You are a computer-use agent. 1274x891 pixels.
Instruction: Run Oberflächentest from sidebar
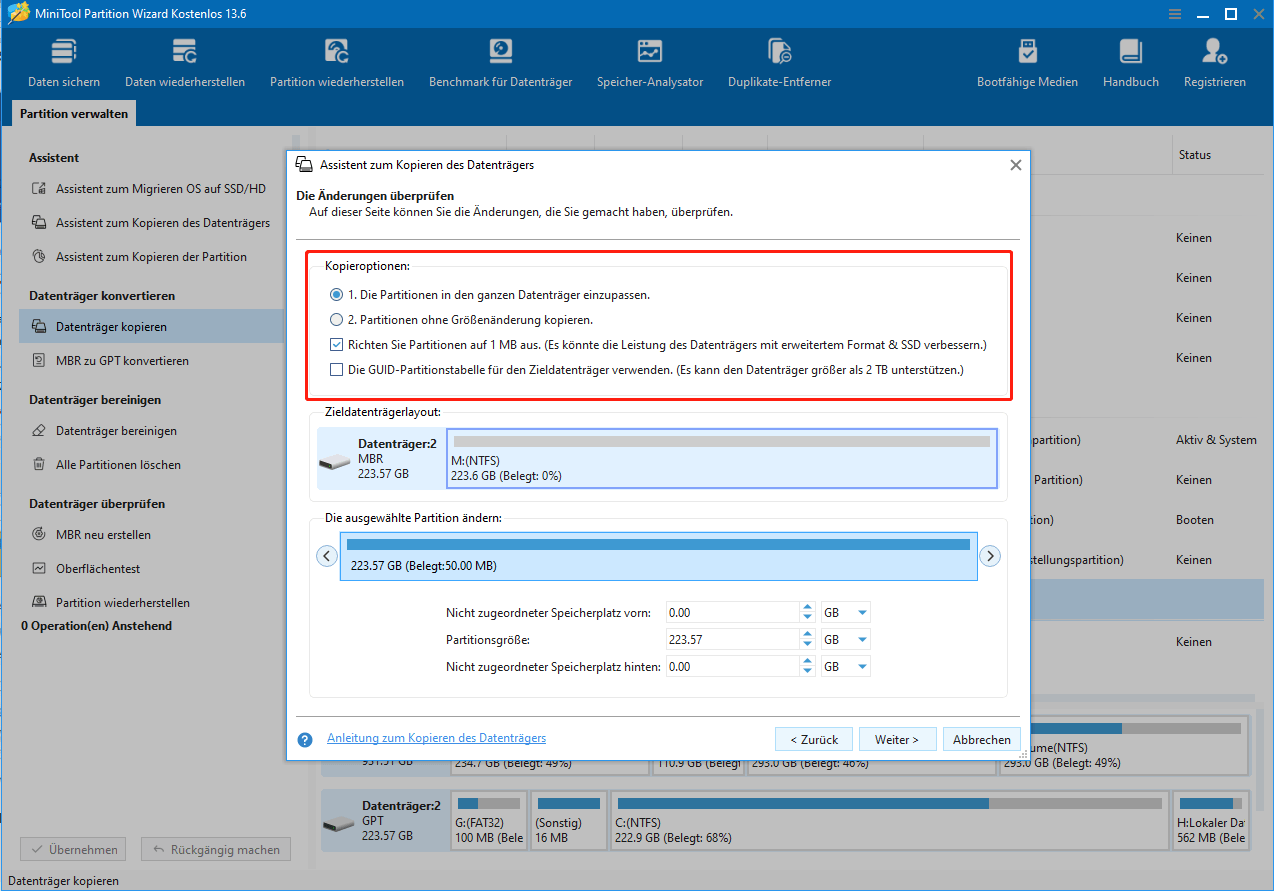[86, 569]
